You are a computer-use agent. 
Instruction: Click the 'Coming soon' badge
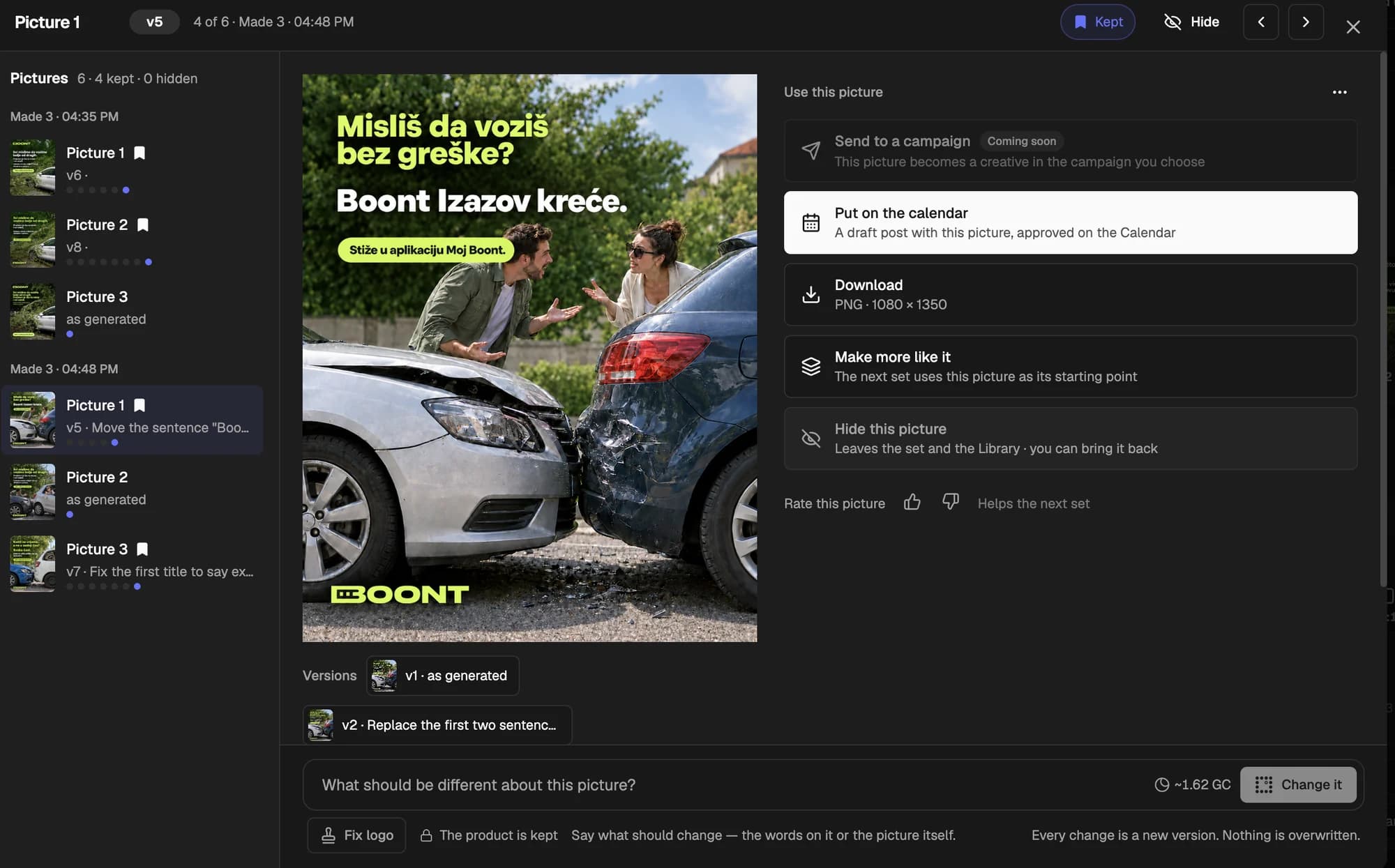[x=1021, y=141]
